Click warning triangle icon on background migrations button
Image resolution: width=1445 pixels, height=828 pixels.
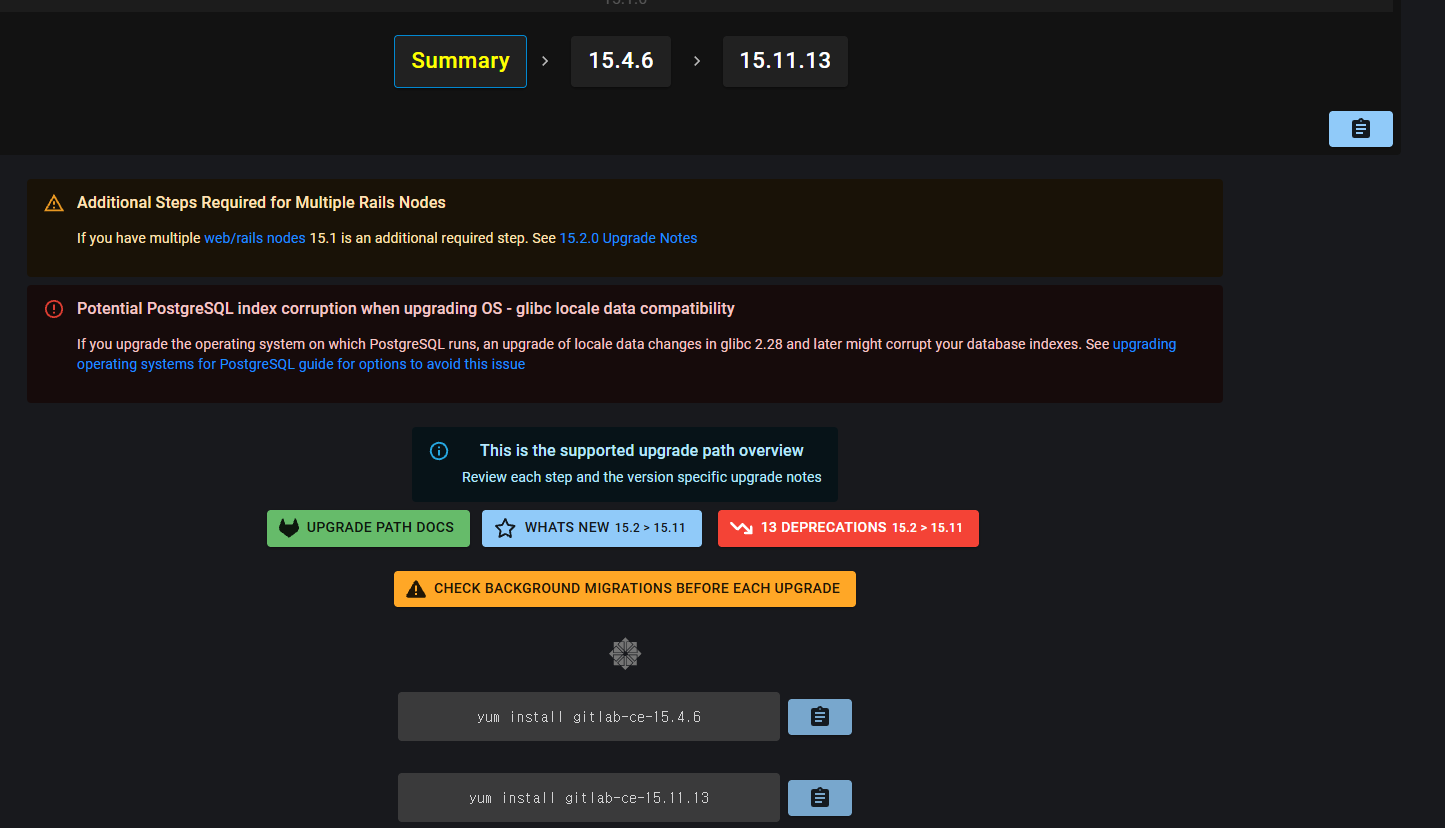tap(415, 589)
